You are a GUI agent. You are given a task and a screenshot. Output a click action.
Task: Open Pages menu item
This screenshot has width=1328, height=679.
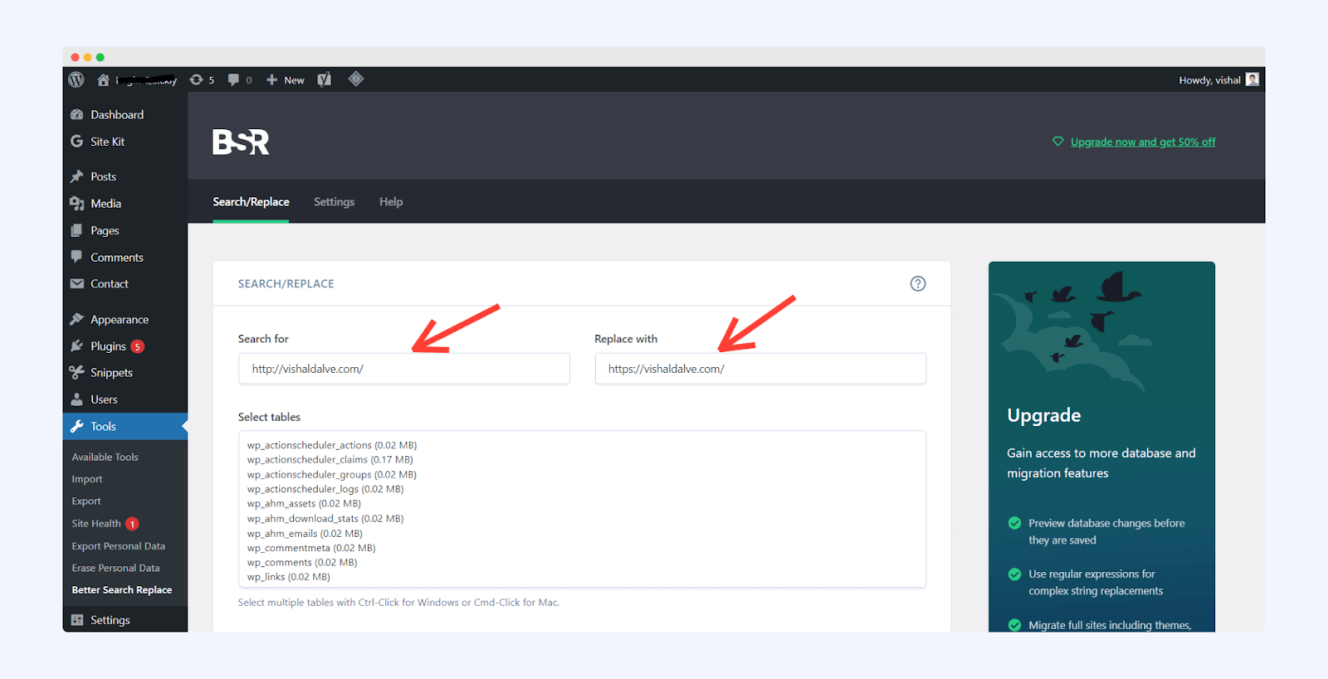(105, 231)
